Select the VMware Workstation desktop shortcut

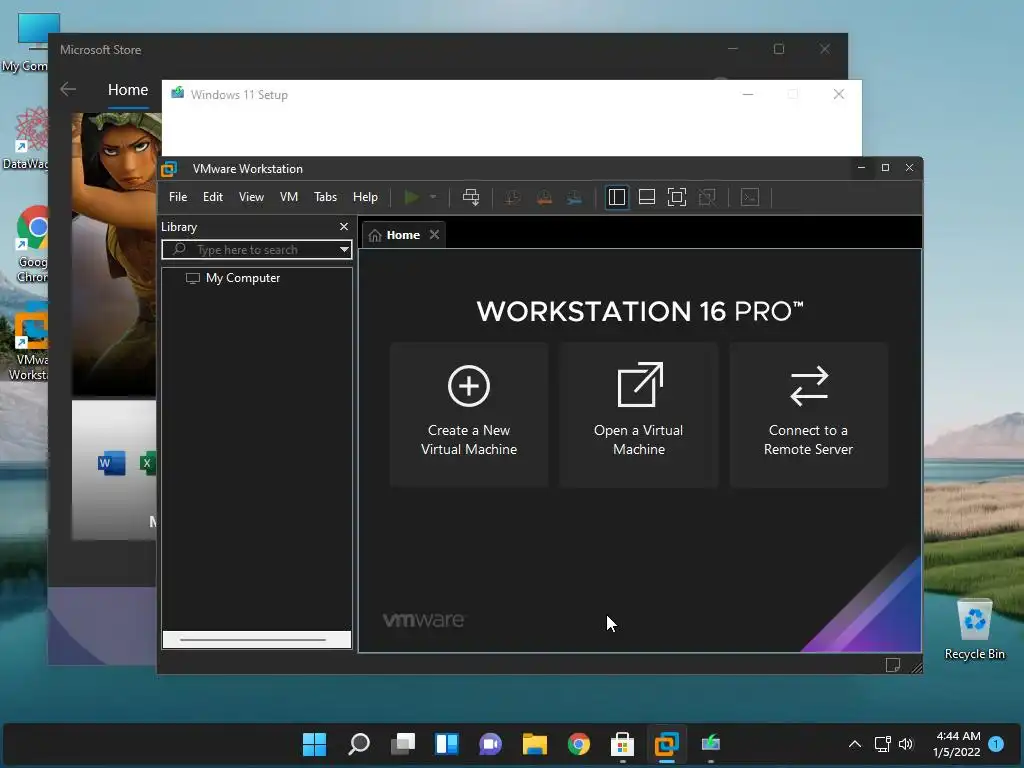29,343
